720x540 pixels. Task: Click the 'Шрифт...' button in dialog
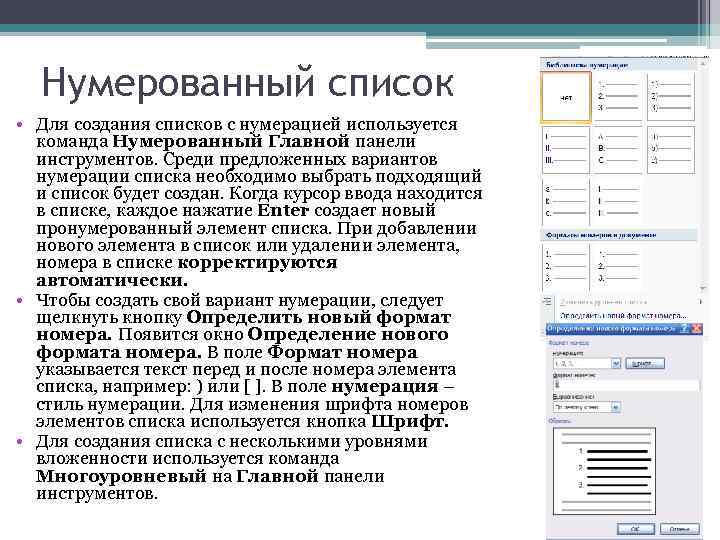[x=645, y=363]
